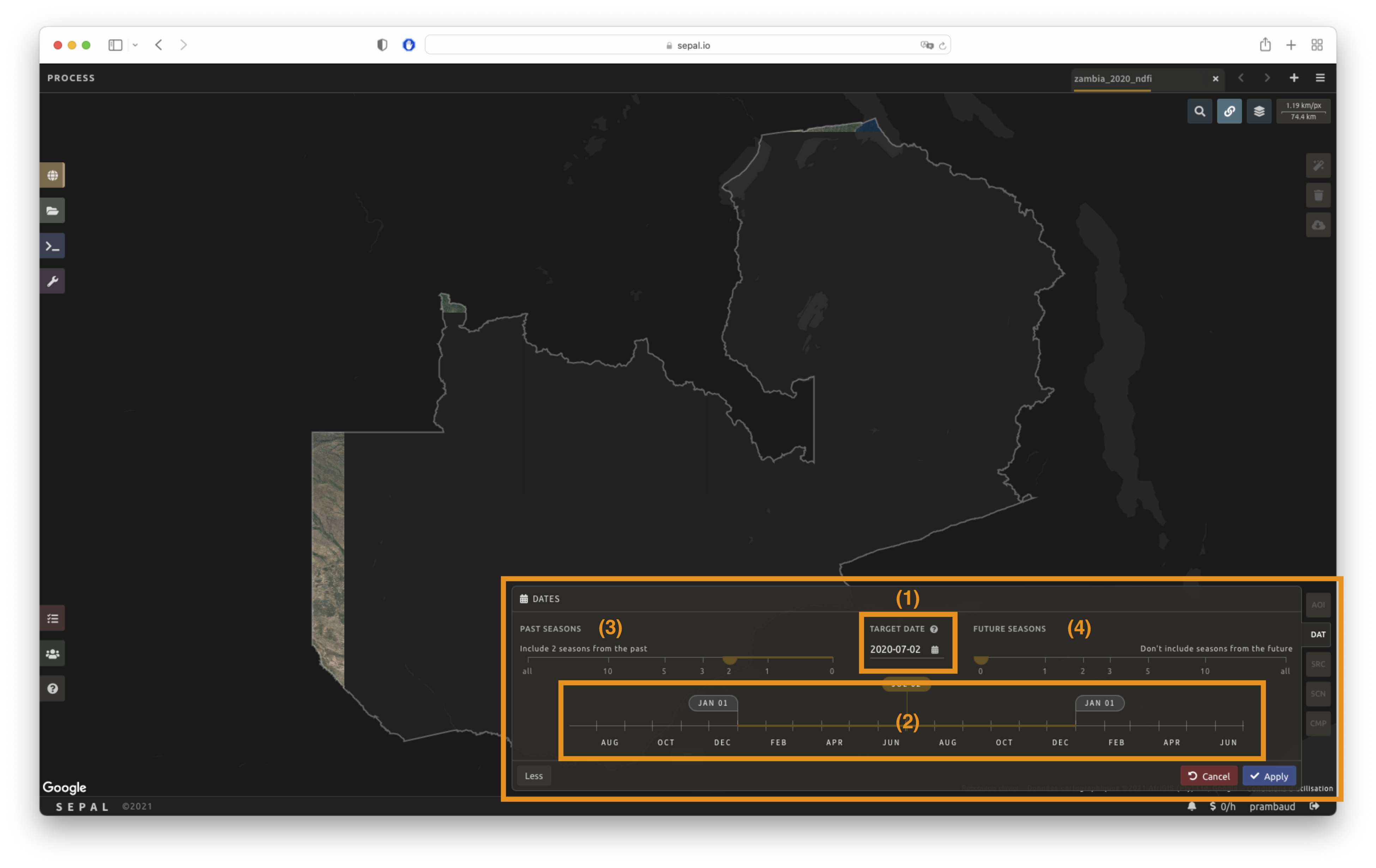Cancel the dates changes
Screen dimensions: 1376x868
coord(1208,776)
